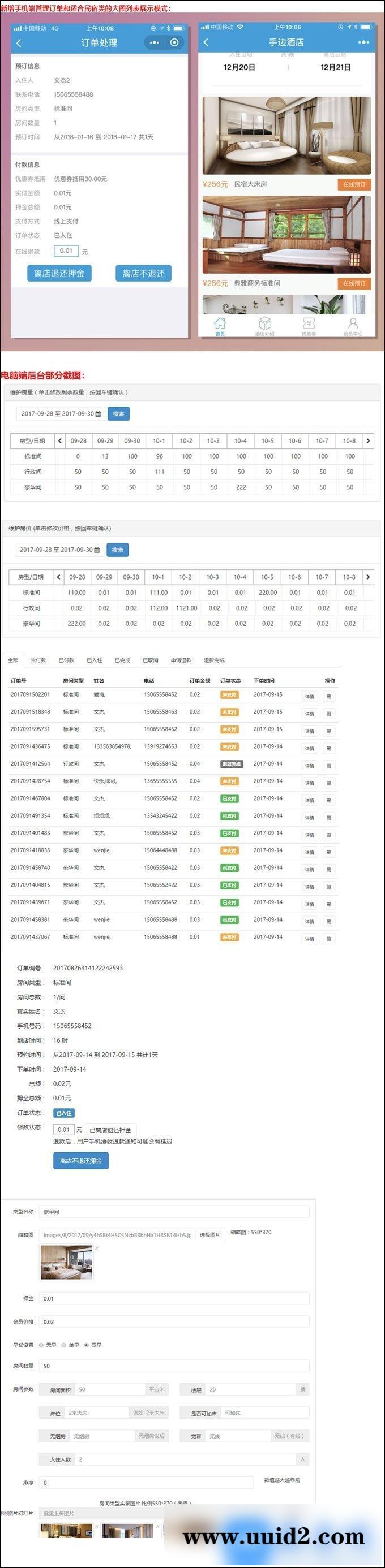The image size is (385, 1568).
Task: Tap 在线预订 for 典雅商务标准间
Action: (354, 283)
